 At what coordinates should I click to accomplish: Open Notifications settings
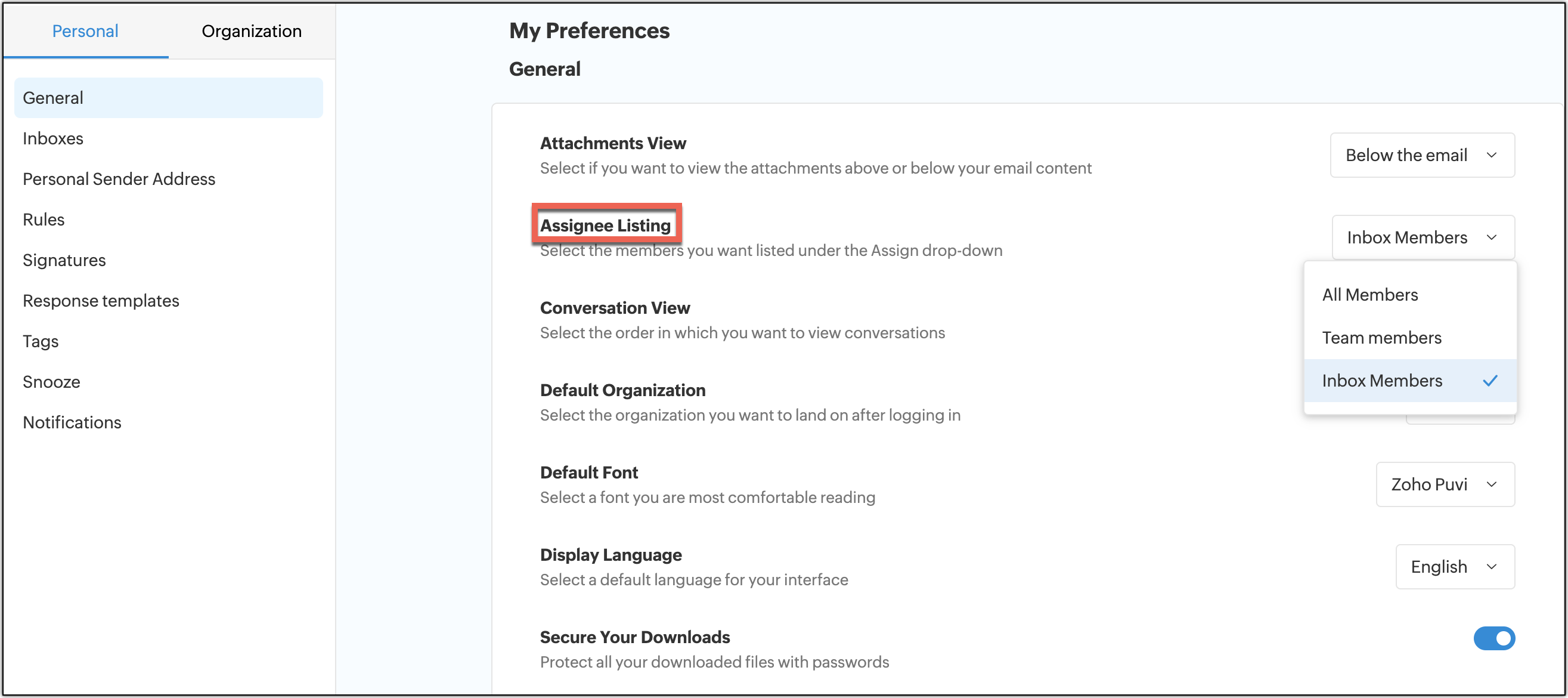point(72,422)
